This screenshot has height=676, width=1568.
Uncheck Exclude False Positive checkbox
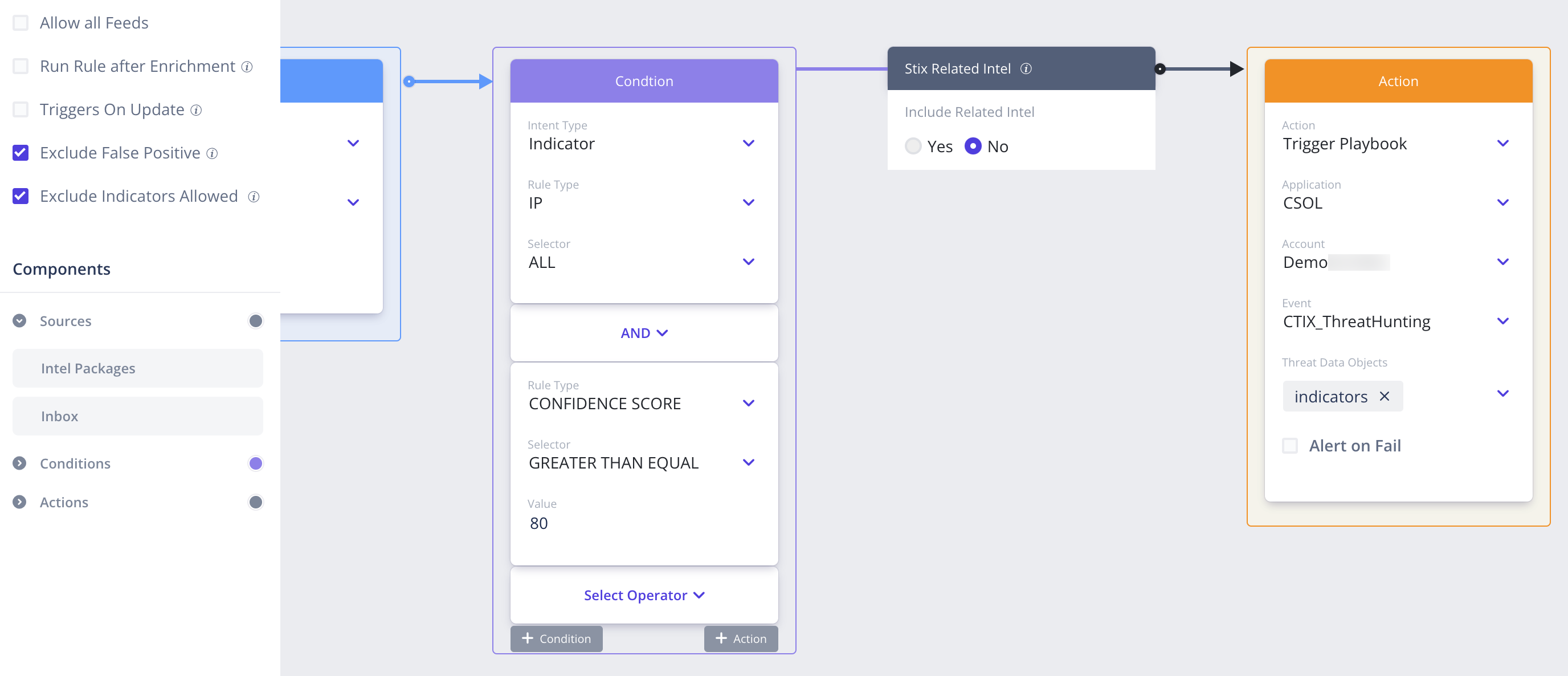21,153
